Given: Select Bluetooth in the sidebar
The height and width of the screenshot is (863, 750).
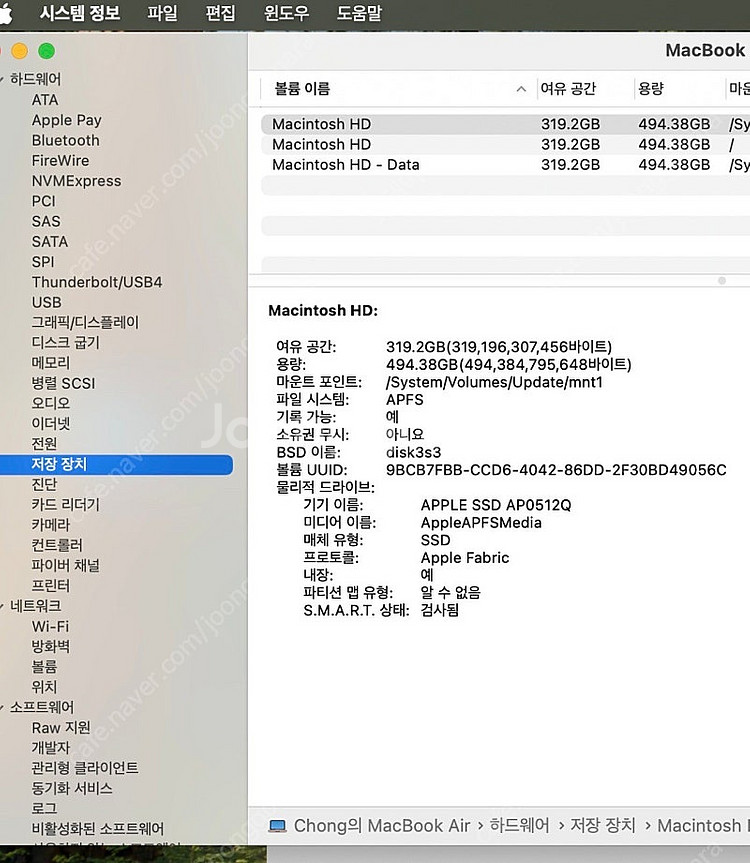Looking at the screenshot, I should 65,140.
